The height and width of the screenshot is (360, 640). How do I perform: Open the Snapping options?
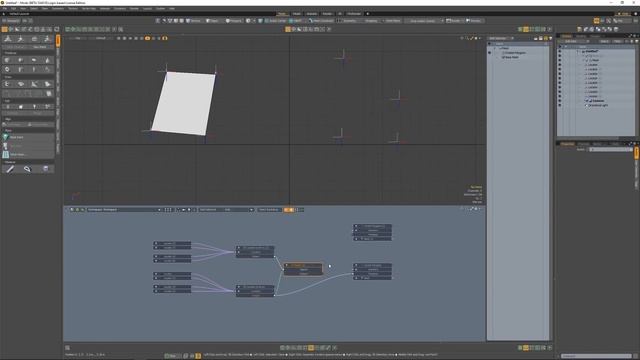(x=370, y=20)
